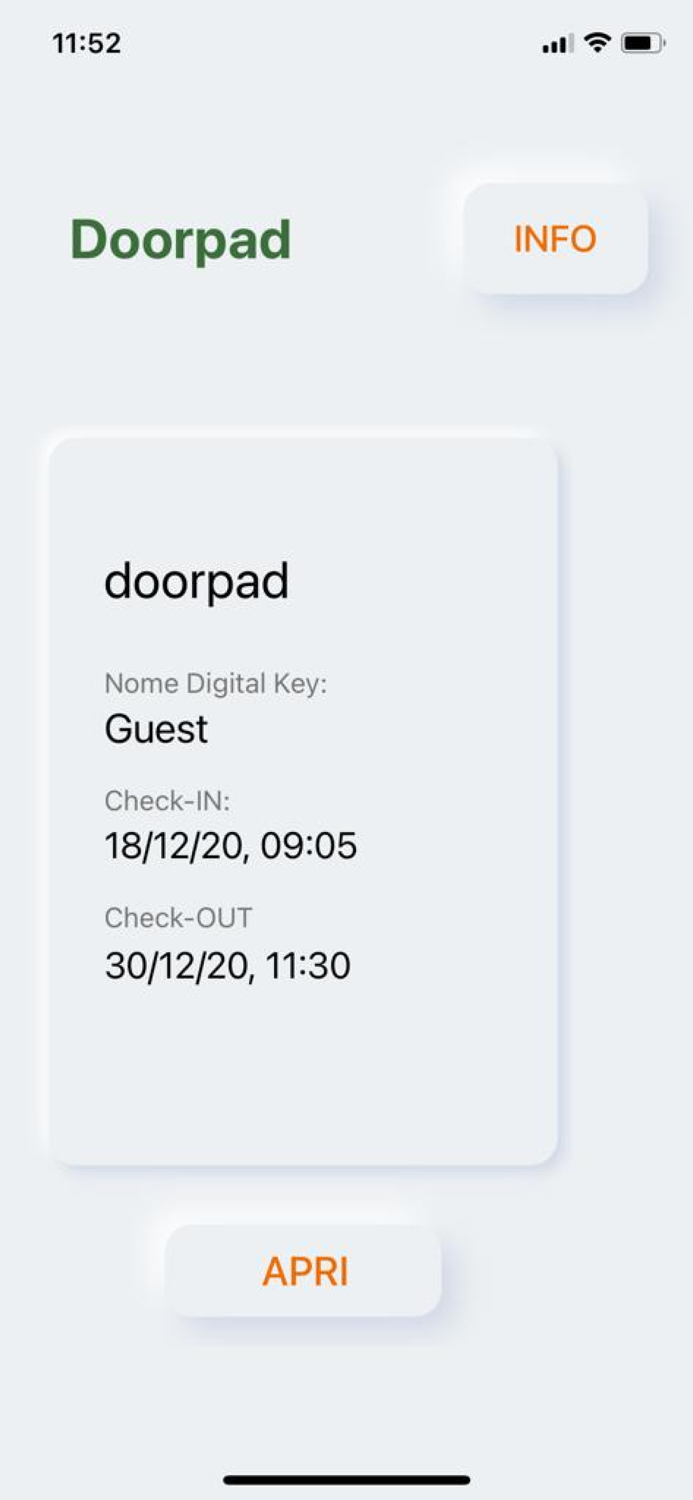Screen dimensions: 693x1500
Task: Tap the Check-IN date and time
Action: tap(231, 846)
